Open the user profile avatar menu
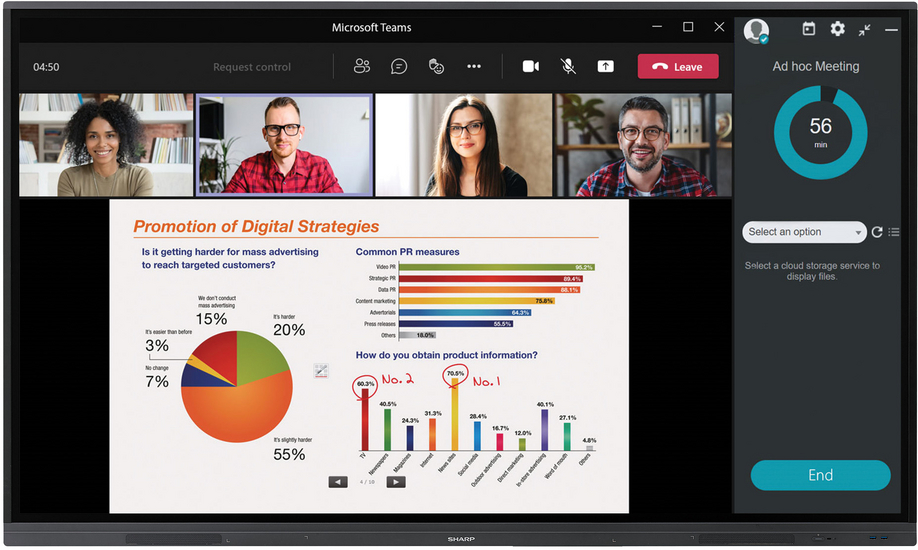Viewport: 918px width, 550px height. coord(757,31)
